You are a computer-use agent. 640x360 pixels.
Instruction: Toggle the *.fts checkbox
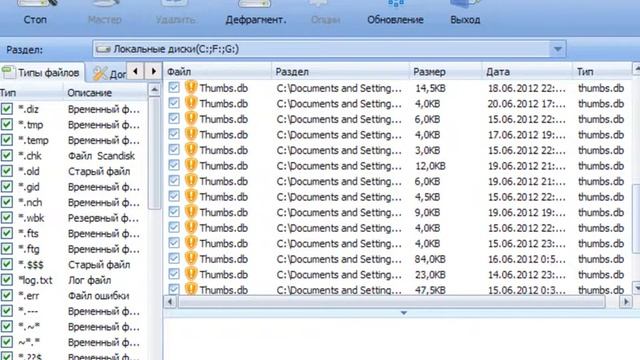coord(7,233)
